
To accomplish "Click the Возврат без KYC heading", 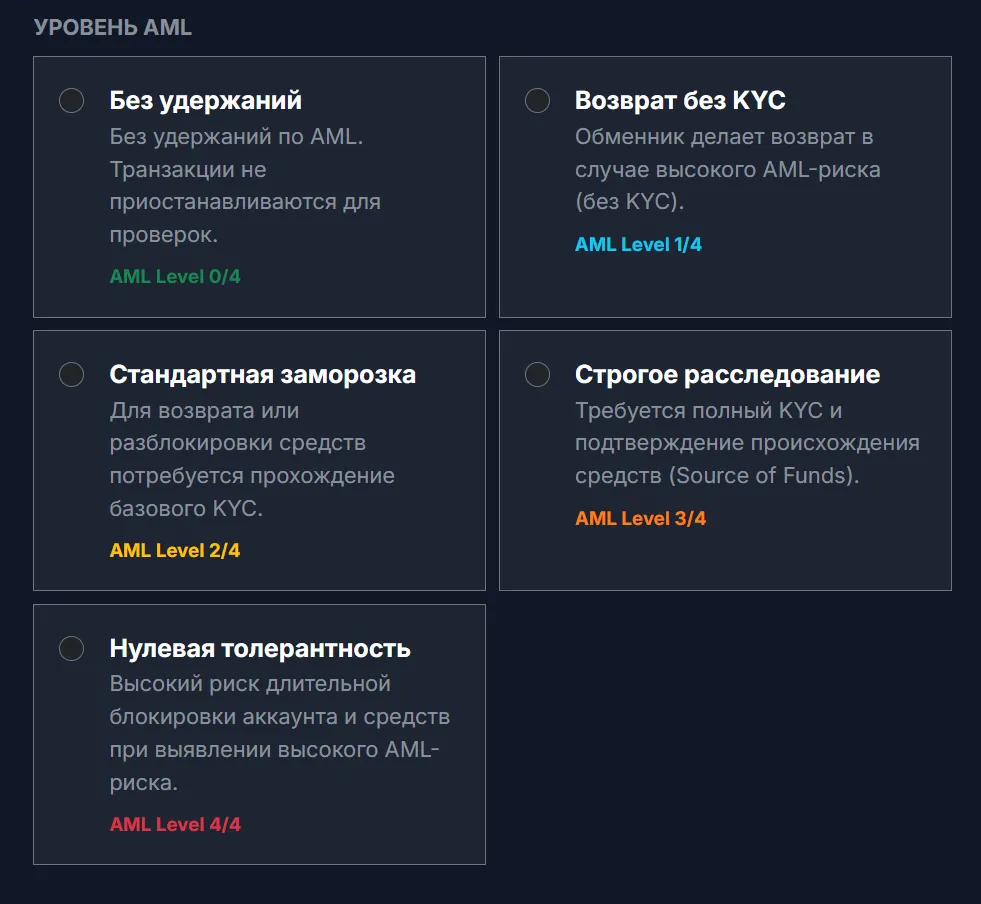I will 680,100.
